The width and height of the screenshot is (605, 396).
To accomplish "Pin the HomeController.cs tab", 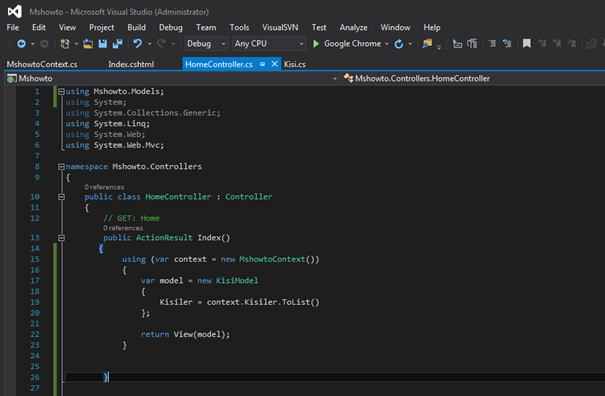I will [x=262, y=64].
